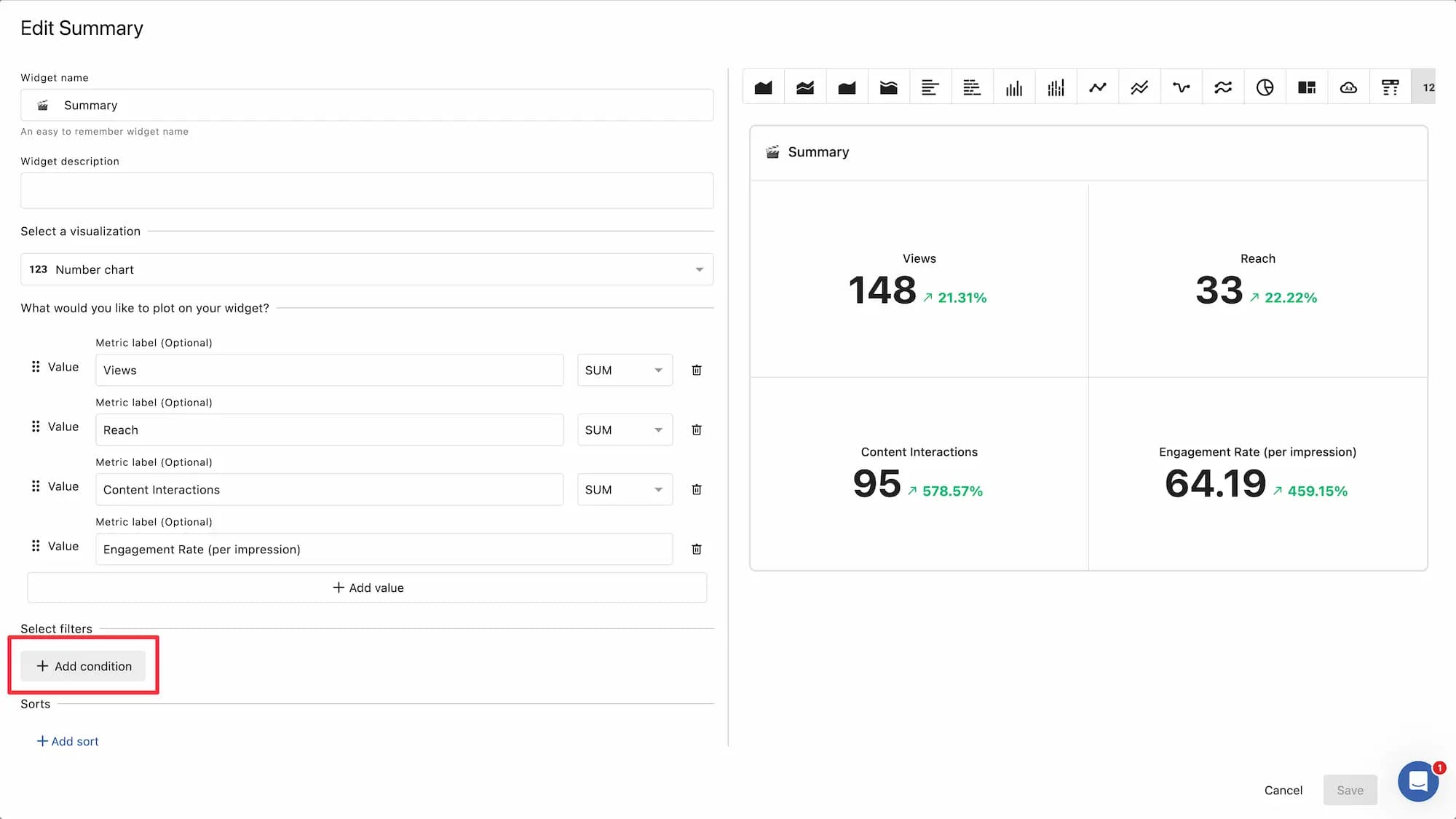Choose the word cloud chart icon

pyautogui.click(x=1348, y=87)
